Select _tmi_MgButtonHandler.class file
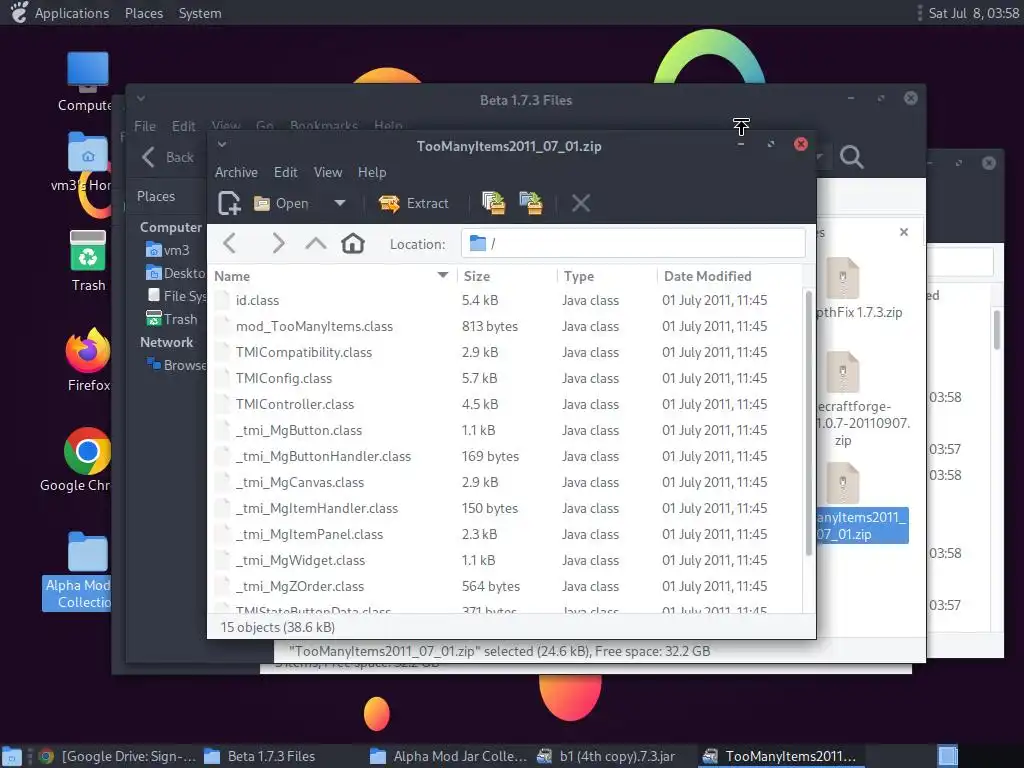This screenshot has height=768, width=1024. (505, 456)
